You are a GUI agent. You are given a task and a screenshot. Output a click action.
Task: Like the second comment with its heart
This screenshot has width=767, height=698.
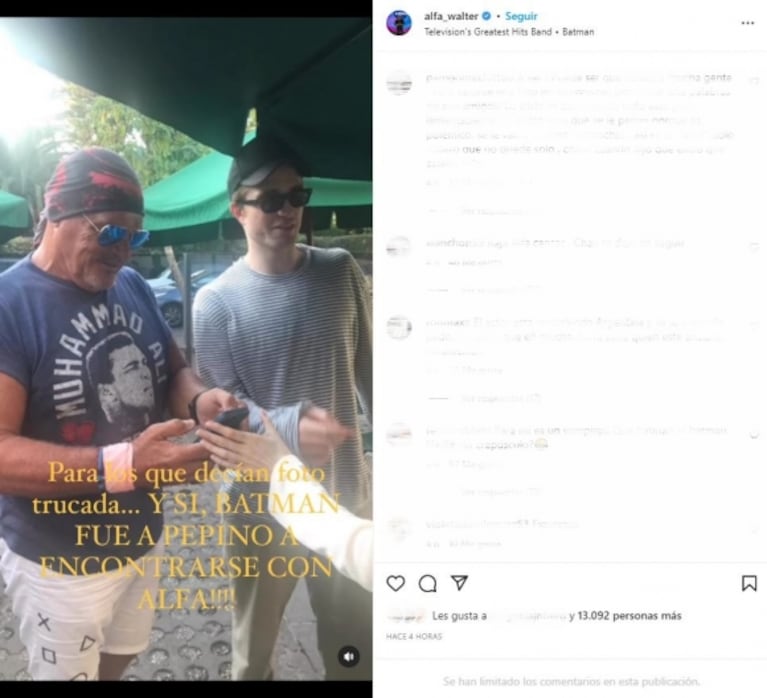point(754,246)
